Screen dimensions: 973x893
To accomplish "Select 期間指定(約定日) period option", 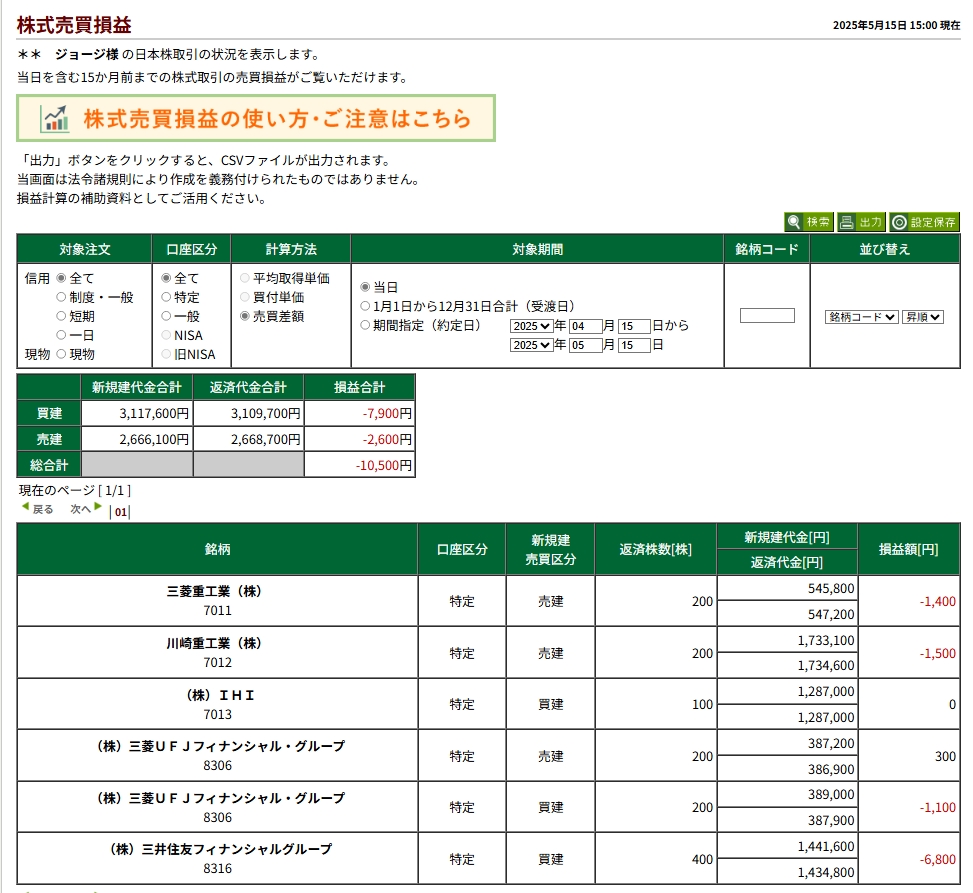I will (x=365, y=325).
